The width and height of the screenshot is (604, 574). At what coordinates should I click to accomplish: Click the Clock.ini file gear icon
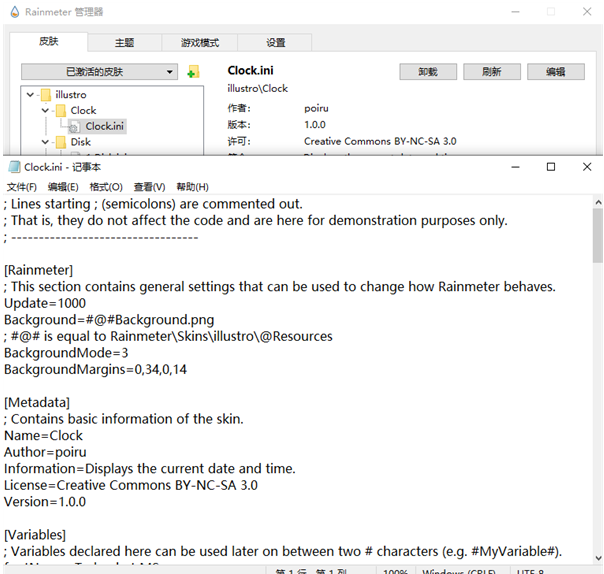[74, 126]
